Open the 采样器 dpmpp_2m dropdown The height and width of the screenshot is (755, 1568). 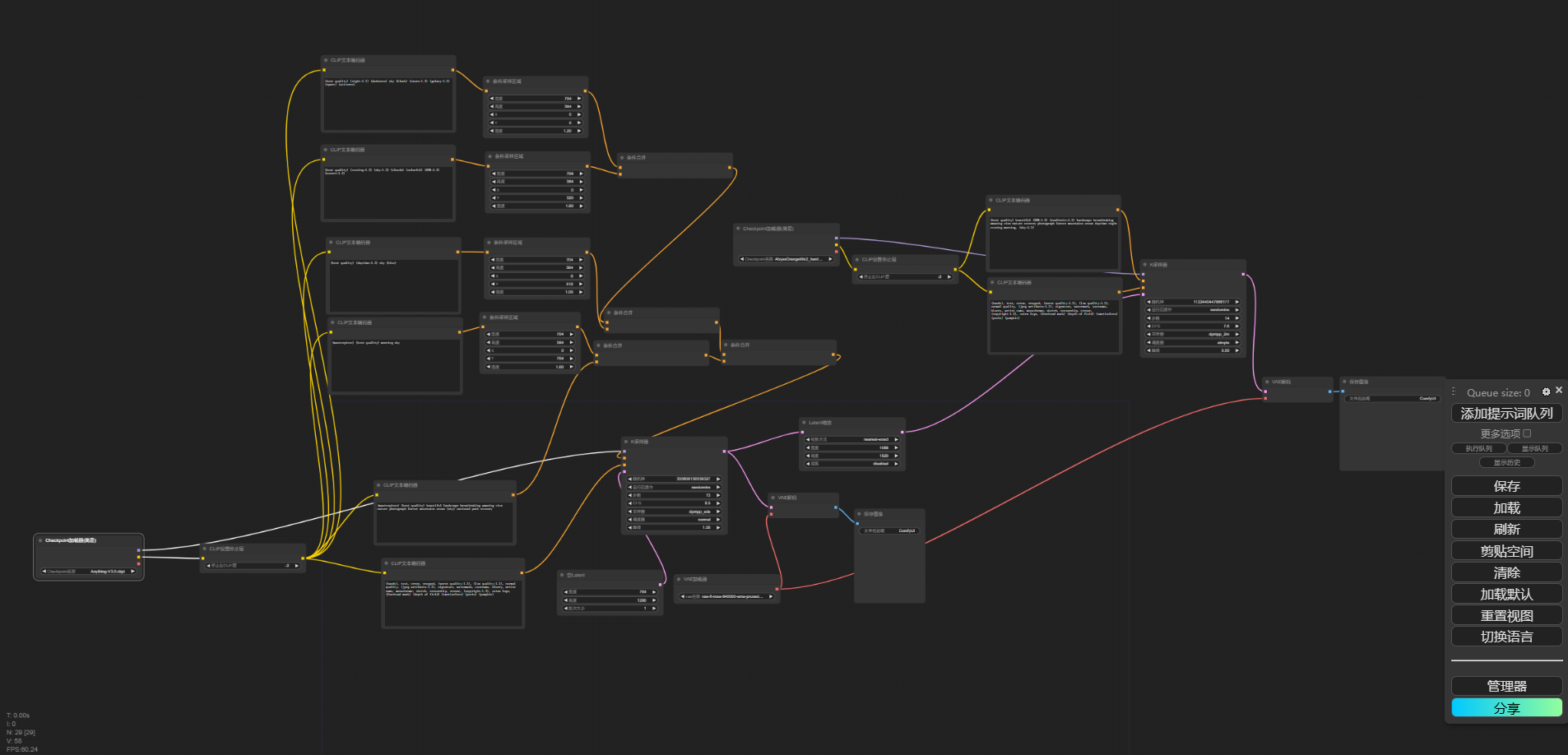point(1193,335)
